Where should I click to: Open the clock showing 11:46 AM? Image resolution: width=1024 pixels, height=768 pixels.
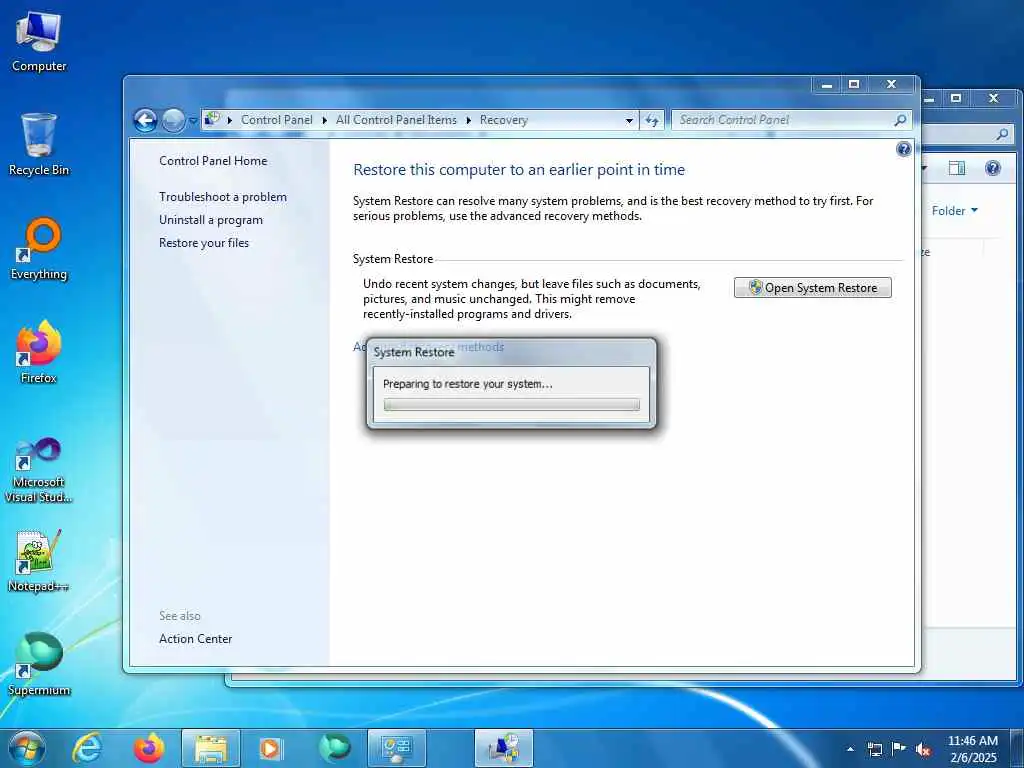pyautogui.click(x=972, y=748)
